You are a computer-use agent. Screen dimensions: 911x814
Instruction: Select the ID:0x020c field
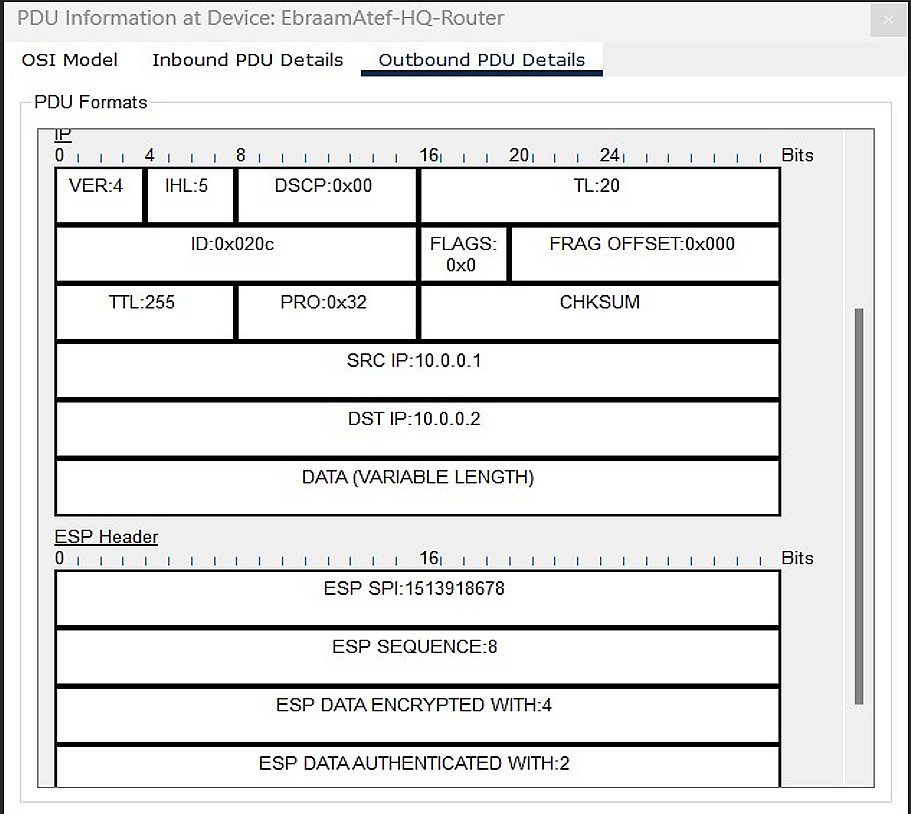236,254
